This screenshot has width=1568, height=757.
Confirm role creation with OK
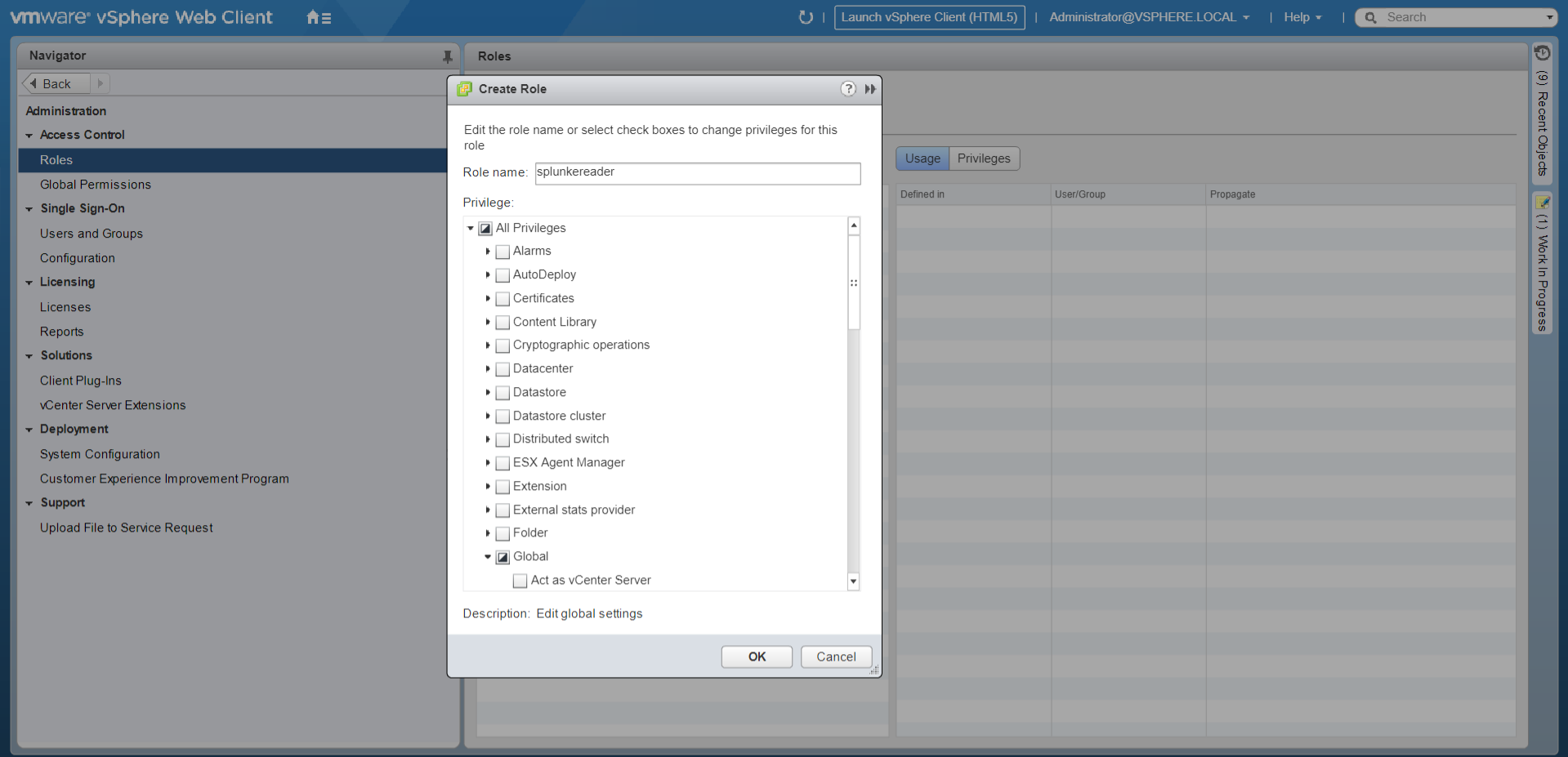pyautogui.click(x=757, y=657)
